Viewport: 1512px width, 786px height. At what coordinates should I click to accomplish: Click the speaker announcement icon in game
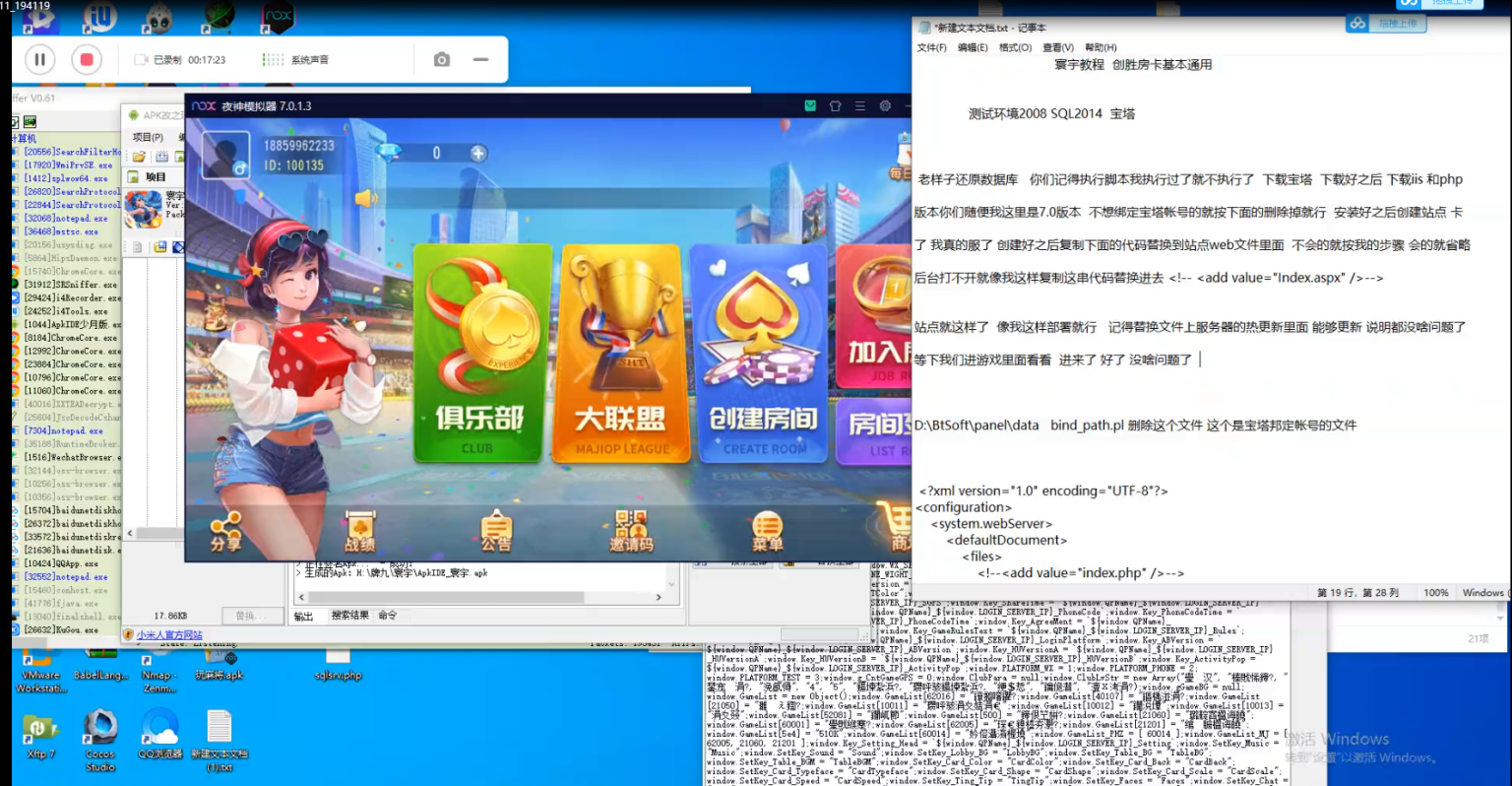point(366,198)
